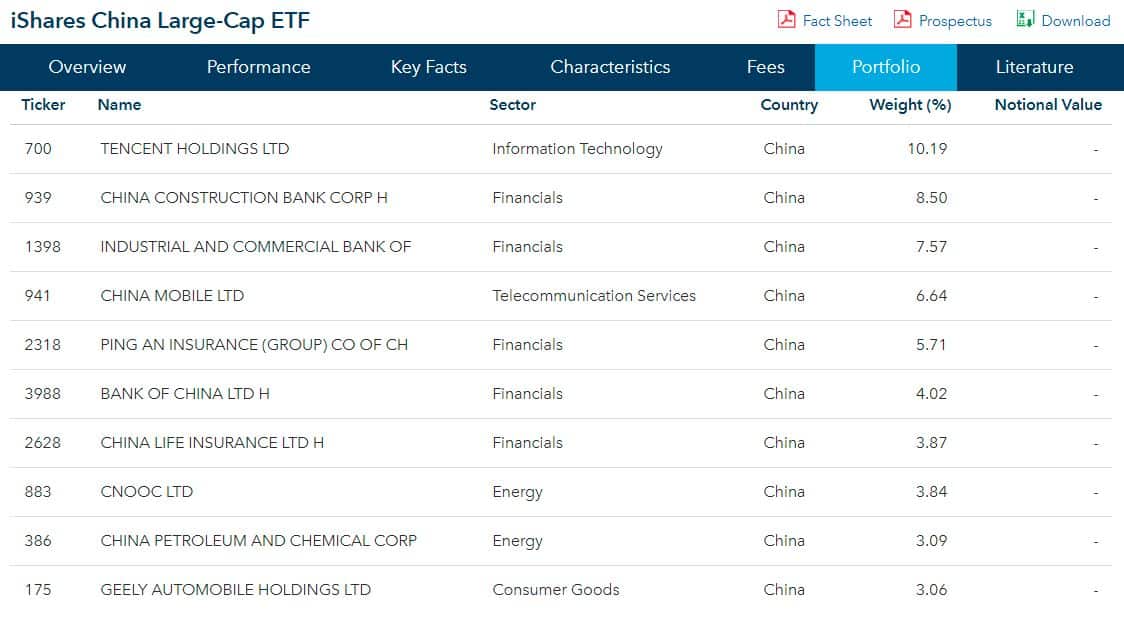The image size is (1124, 617).
Task: Select the Characteristics tab
Action: 610,67
